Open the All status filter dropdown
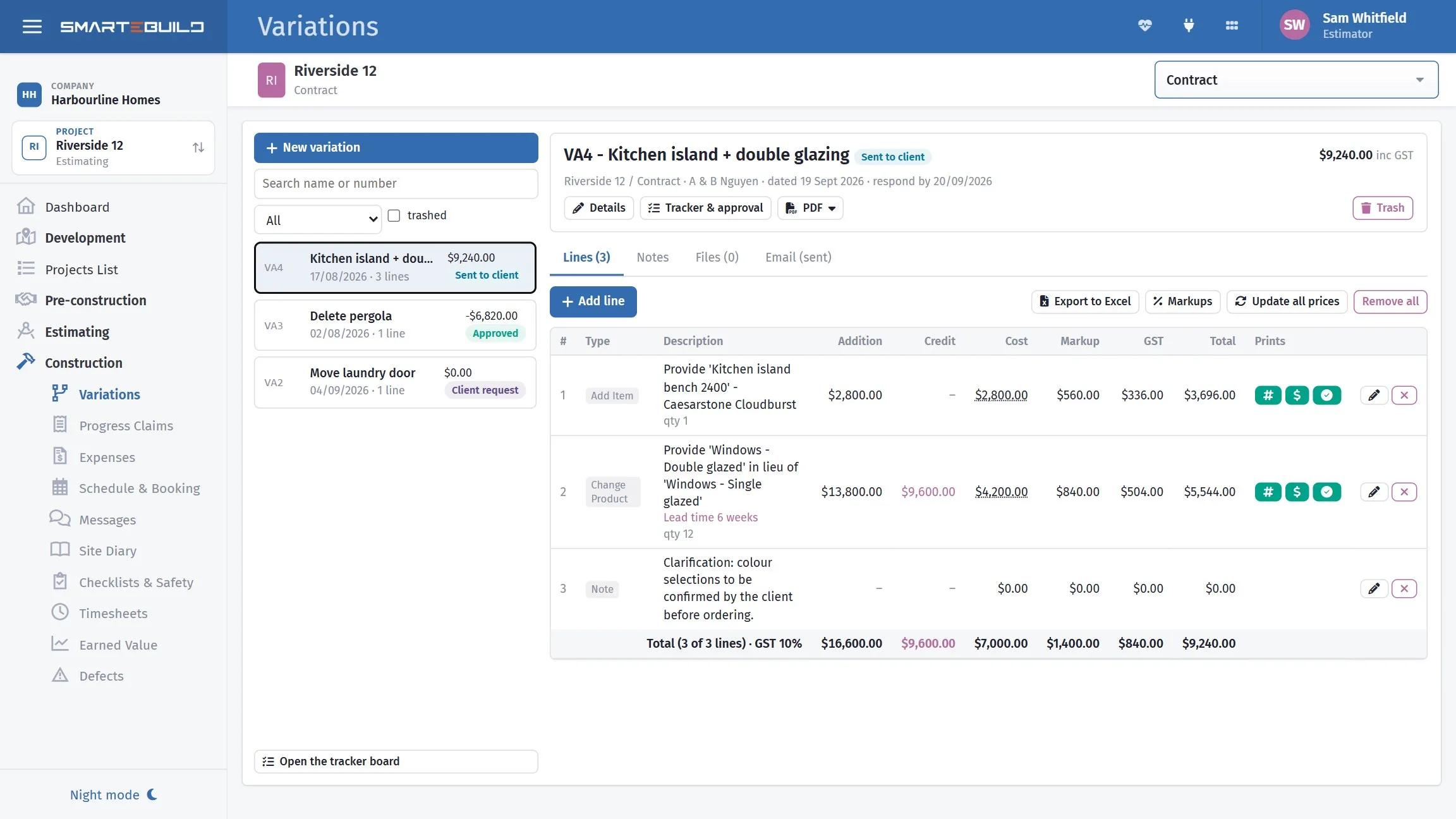 [x=318, y=220]
